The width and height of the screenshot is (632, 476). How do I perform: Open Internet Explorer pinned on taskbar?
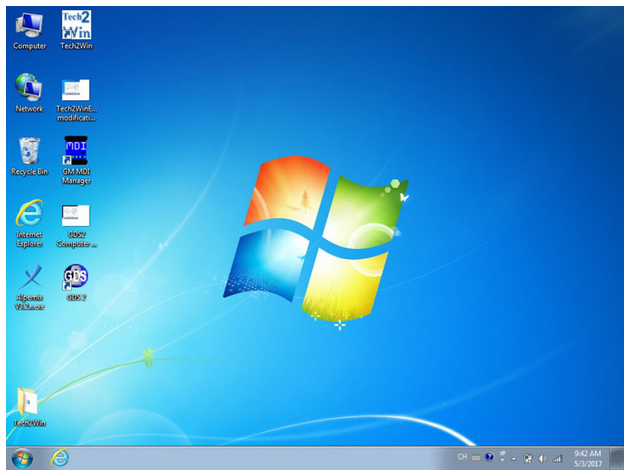click(60, 458)
